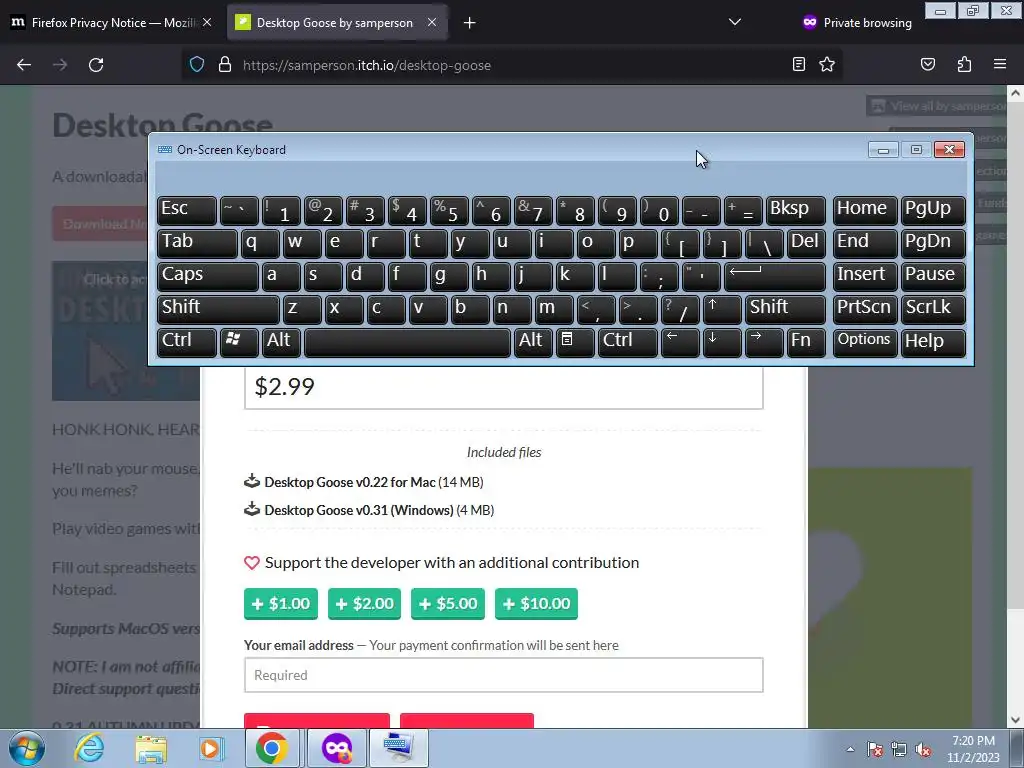Expand the list all tabs chevron
The width and height of the screenshot is (1024, 768).
tap(735, 22)
